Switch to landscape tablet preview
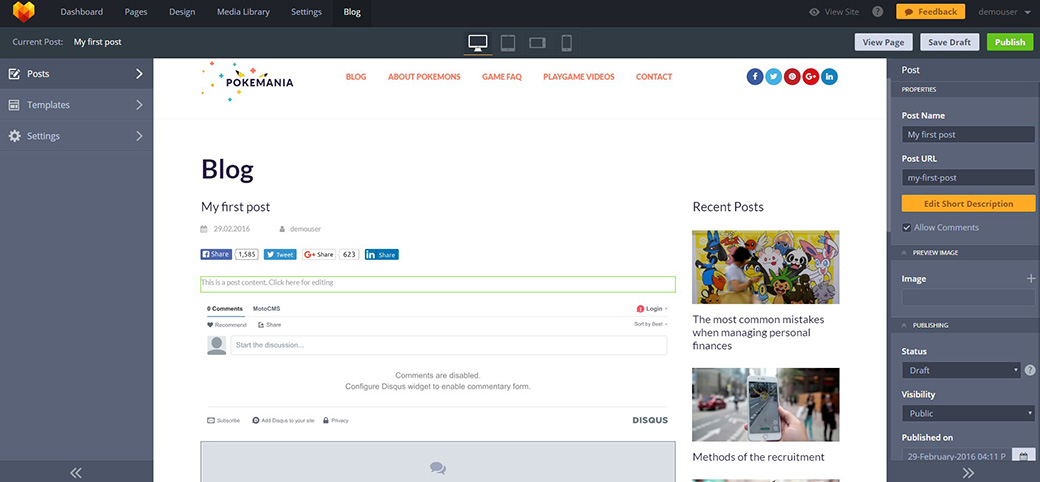The width and height of the screenshot is (1040, 482). pyautogui.click(x=537, y=42)
